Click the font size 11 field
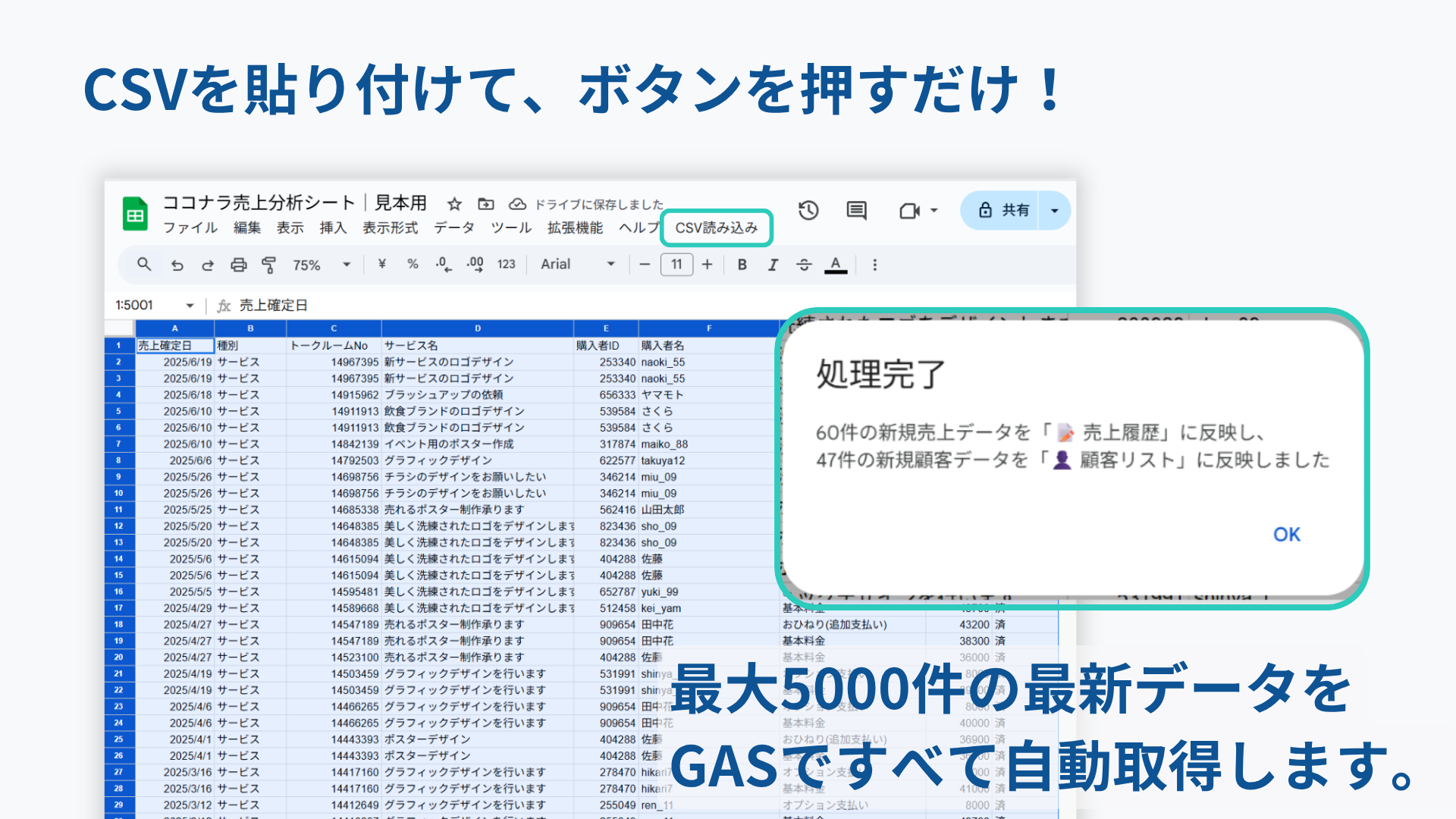1456x819 pixels. (x=676, y=265)
